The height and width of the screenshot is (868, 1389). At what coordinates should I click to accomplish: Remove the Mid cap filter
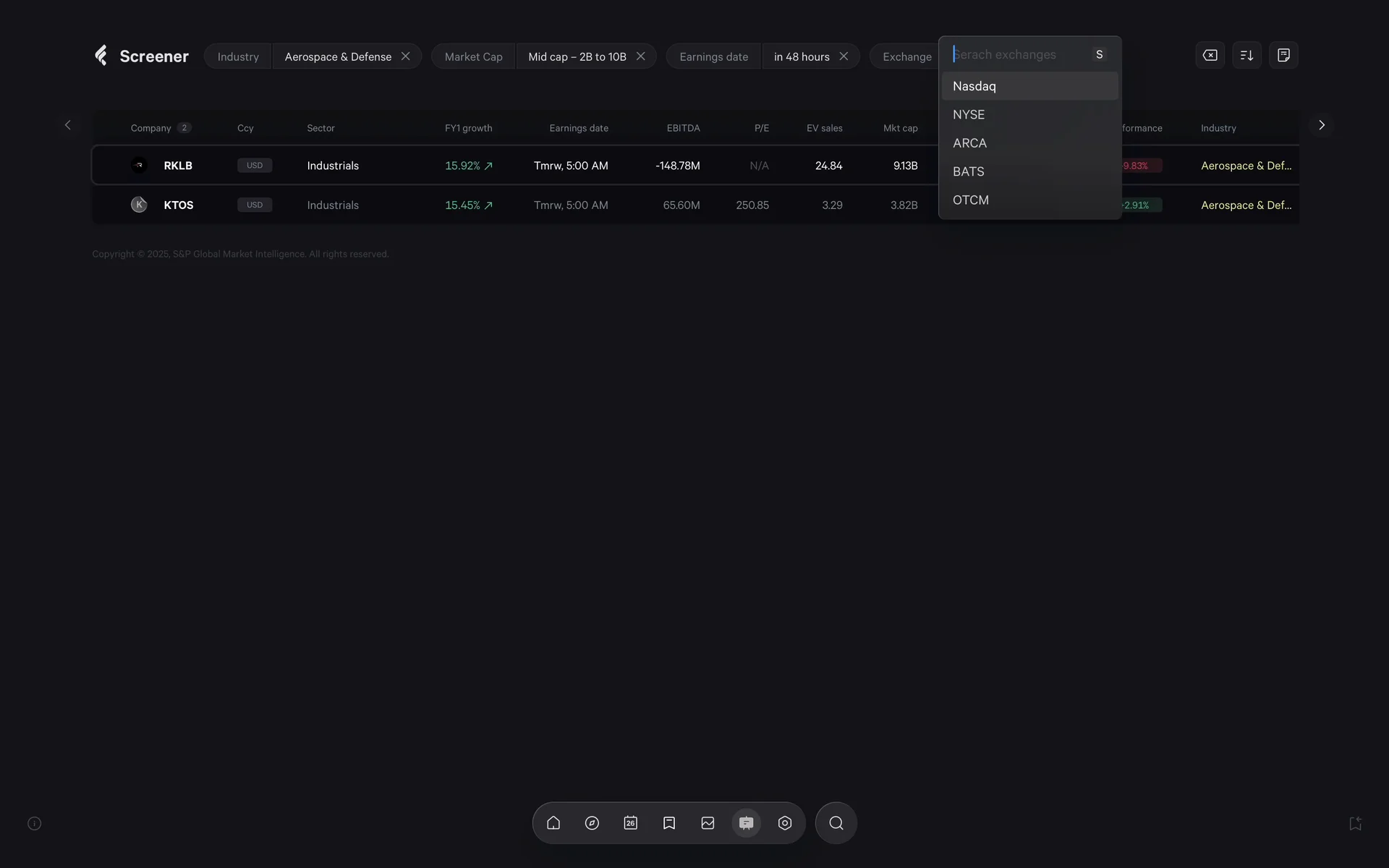[640, 56]
